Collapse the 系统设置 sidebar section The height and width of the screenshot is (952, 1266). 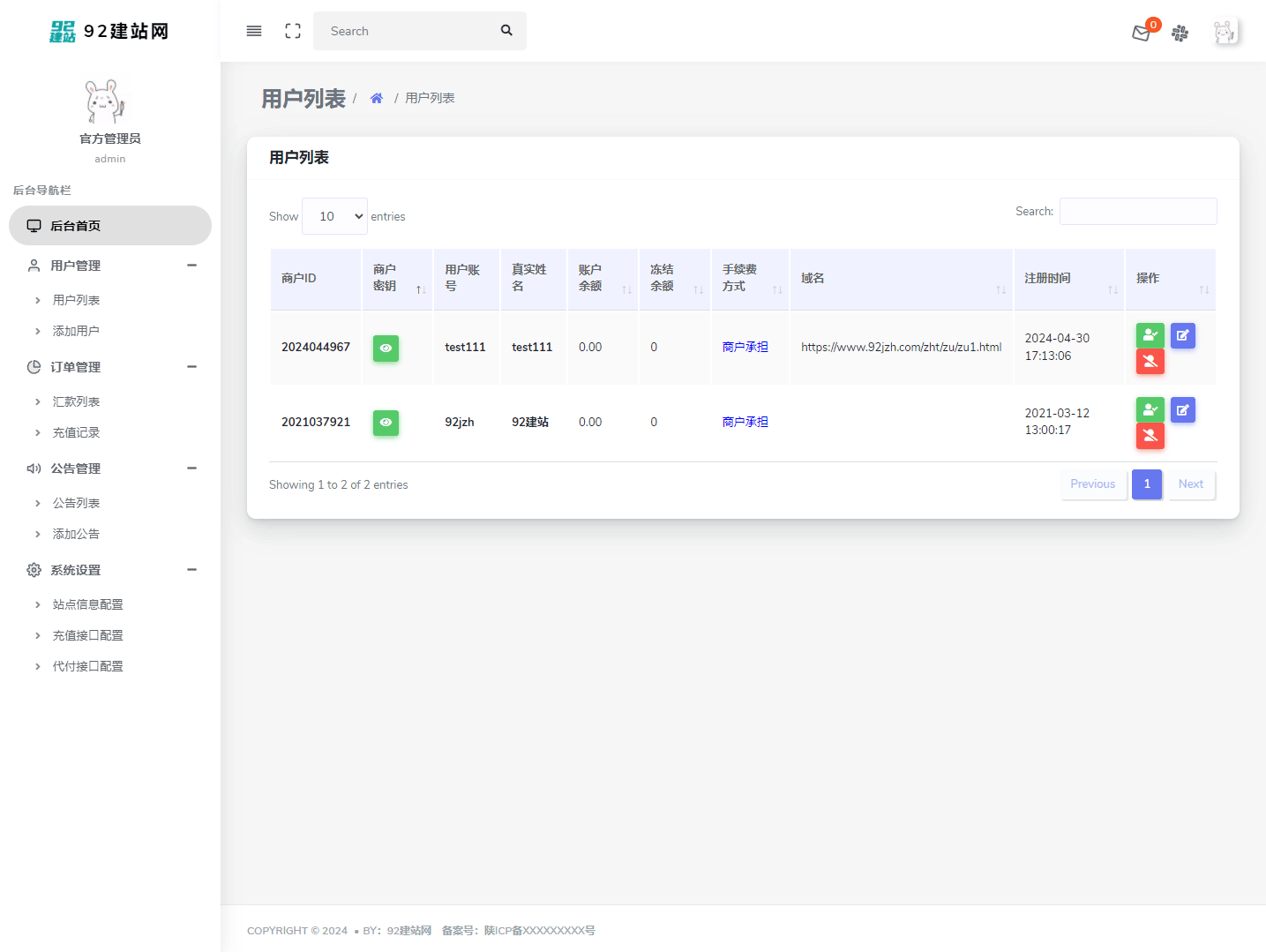pyautogui.click(x=191, y=570)
